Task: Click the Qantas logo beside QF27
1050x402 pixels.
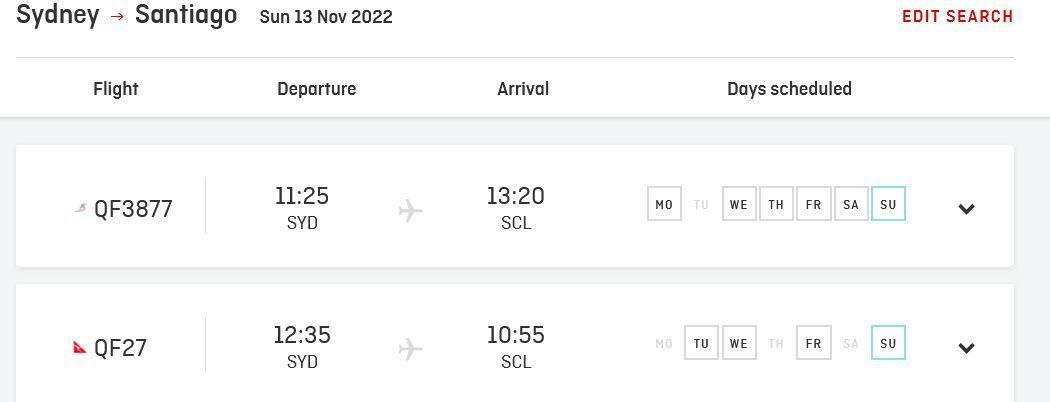Action: [x=80, y=347]
